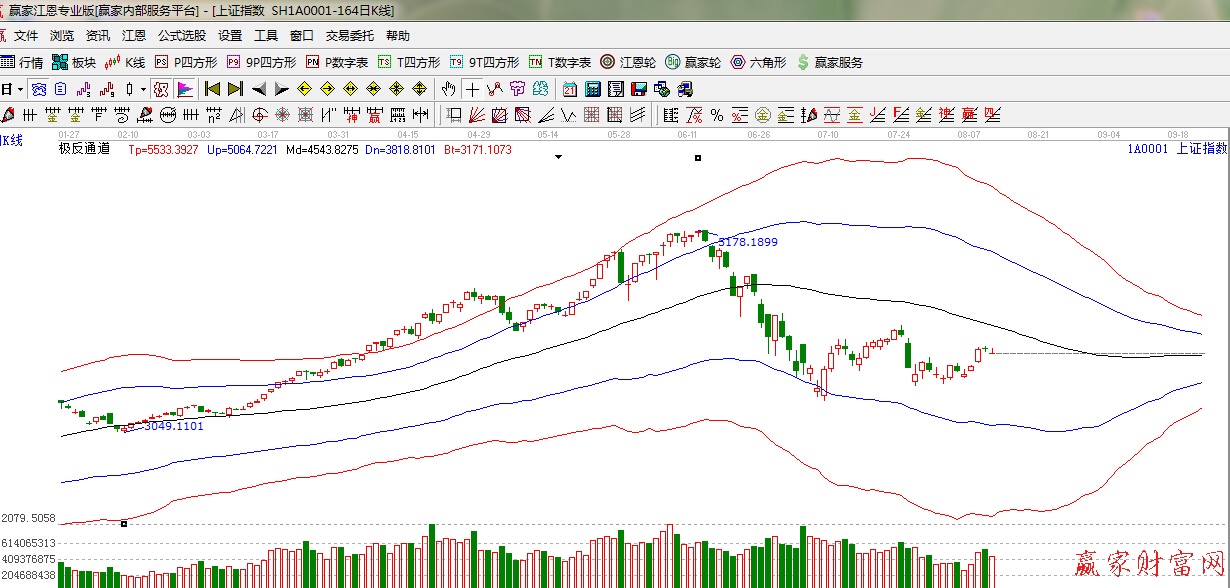Open the 交易委托 menu
This screenshot has height=588, width=1230.
[349, 36]
